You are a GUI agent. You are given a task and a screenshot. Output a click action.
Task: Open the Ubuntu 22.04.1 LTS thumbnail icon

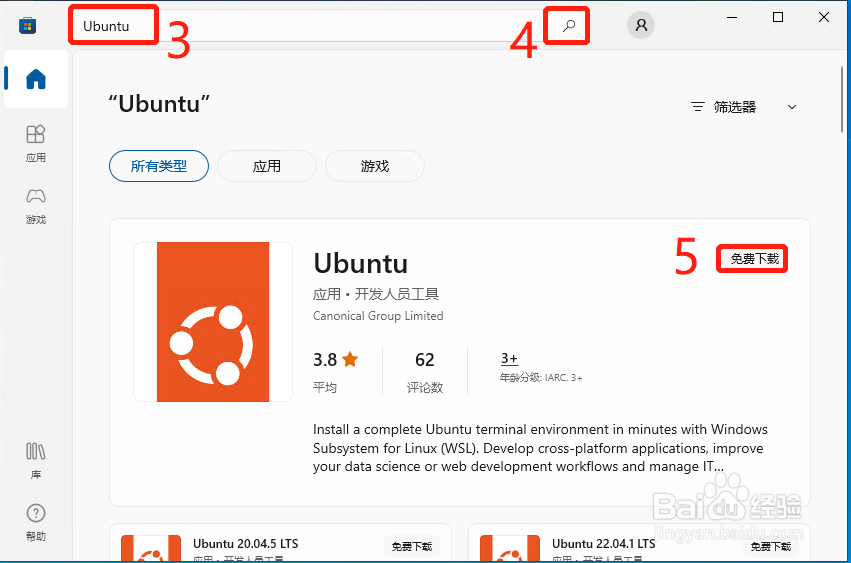(510, 548)
